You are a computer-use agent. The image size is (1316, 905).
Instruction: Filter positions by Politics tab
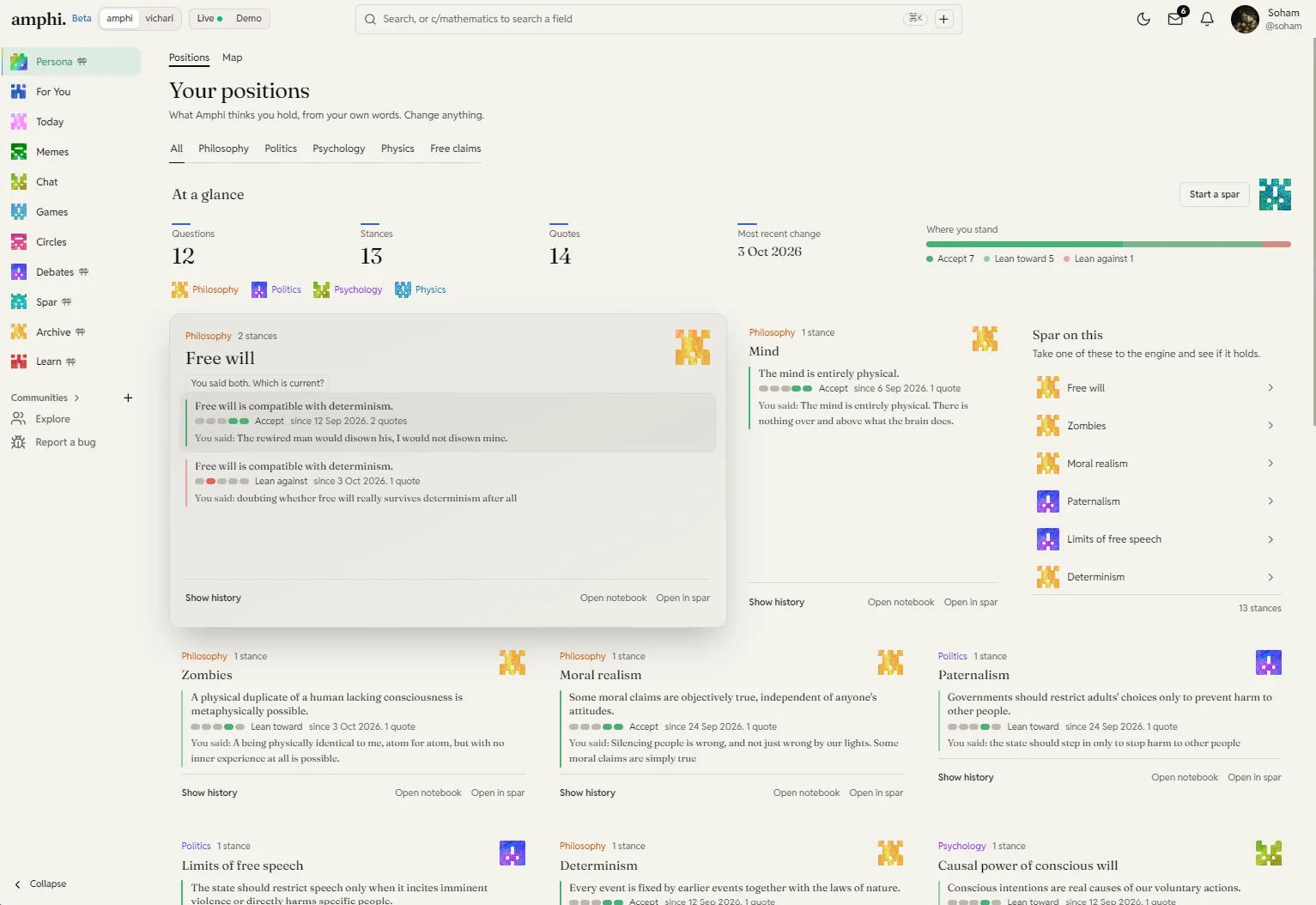(281, 149)
